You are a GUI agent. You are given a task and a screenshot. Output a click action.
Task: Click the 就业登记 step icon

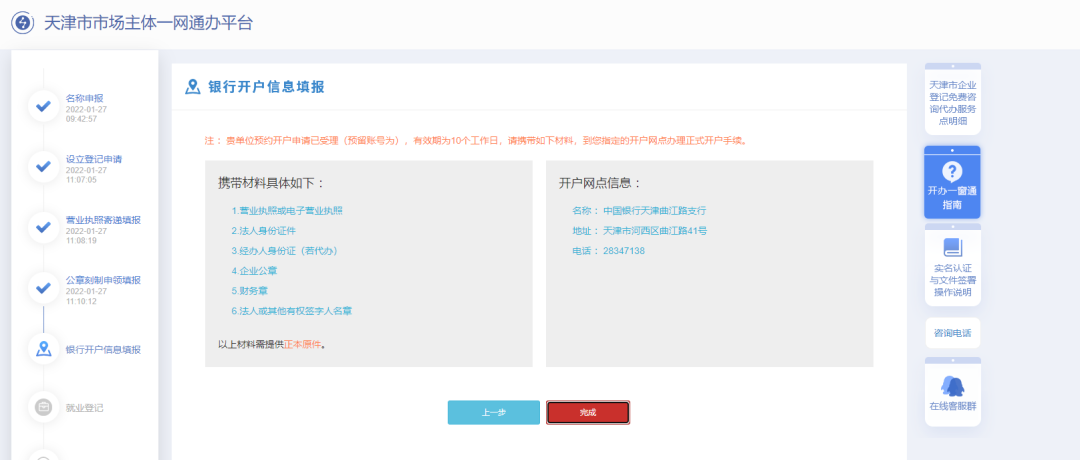pyautogui.click(x=43, y=407)
